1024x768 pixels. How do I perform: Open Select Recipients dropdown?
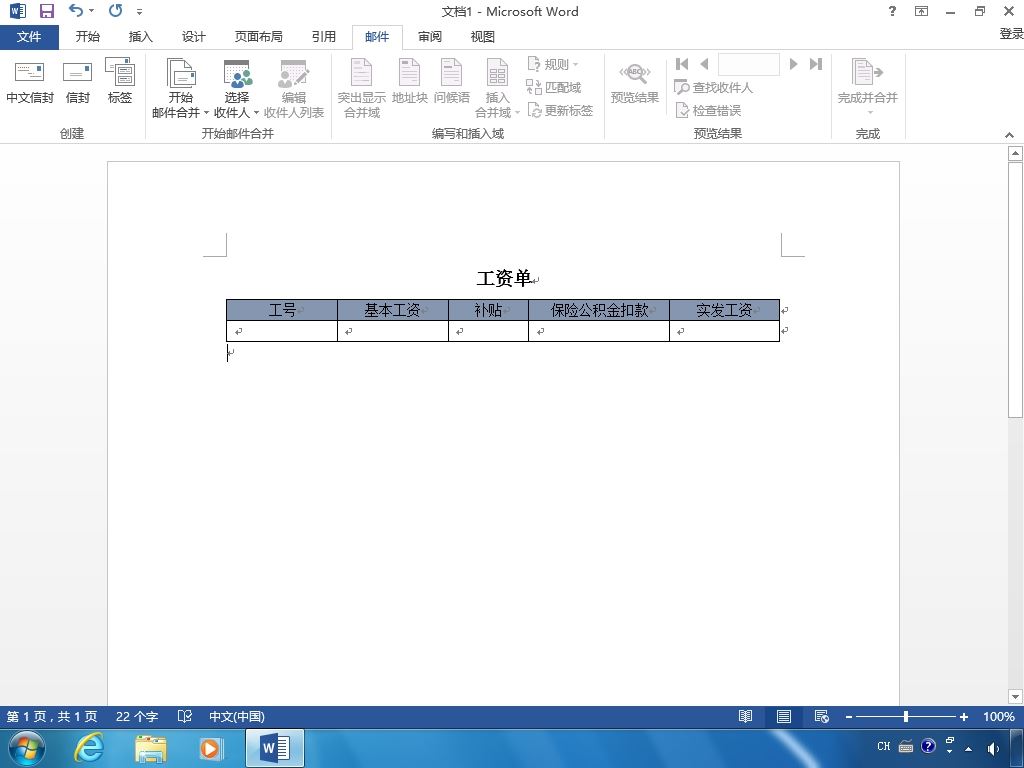pos(236,88)
